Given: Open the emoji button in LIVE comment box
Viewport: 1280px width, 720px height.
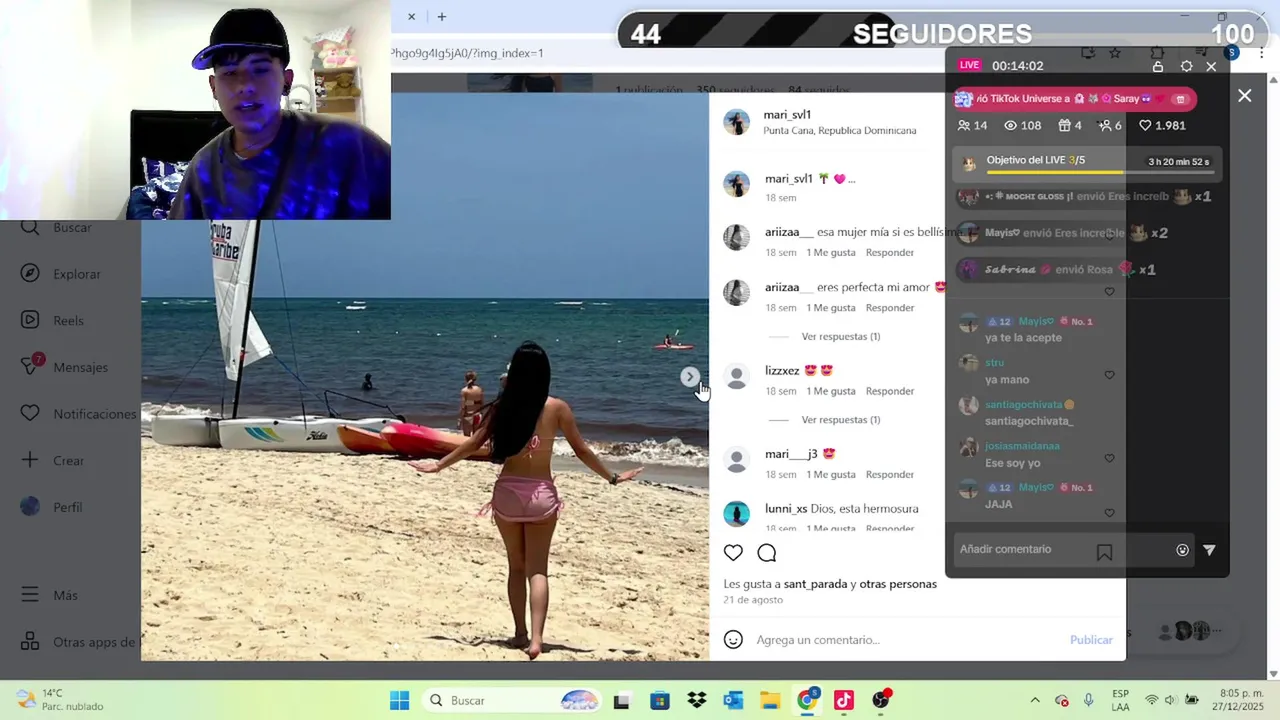Looking at the screenshot, I should 1182,550.
